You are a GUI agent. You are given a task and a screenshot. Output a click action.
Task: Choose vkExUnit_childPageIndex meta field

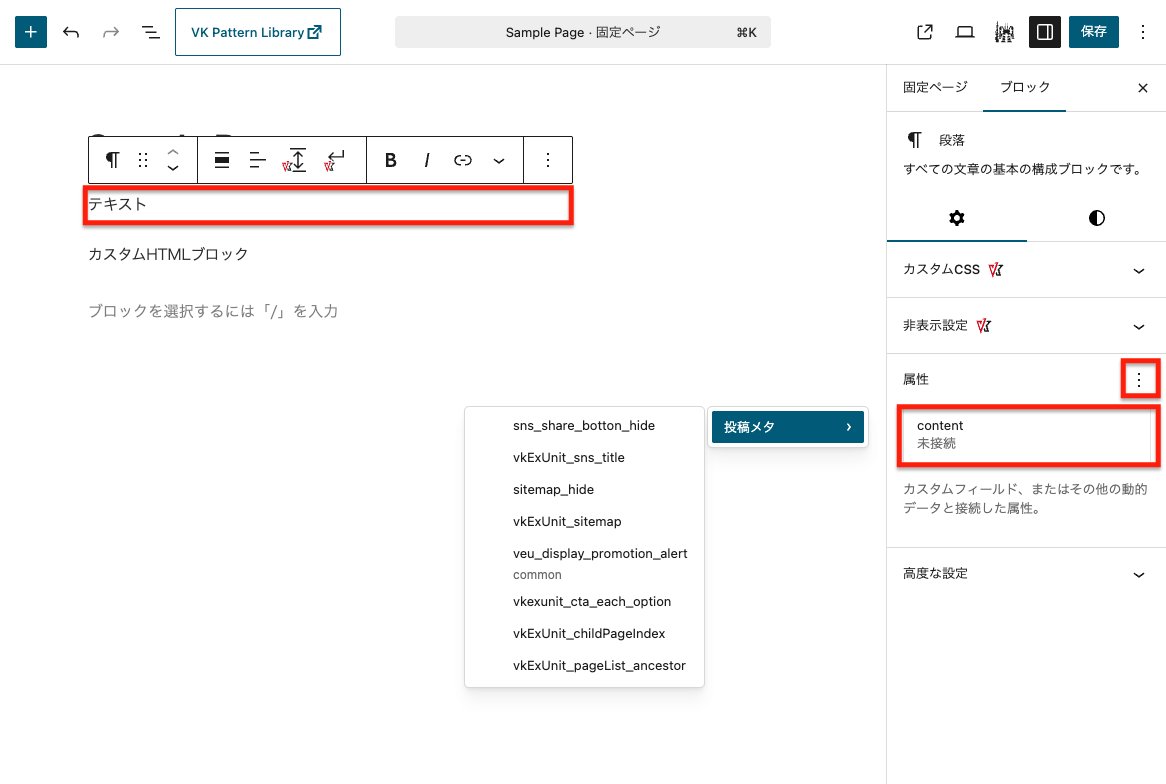(584, 634)
